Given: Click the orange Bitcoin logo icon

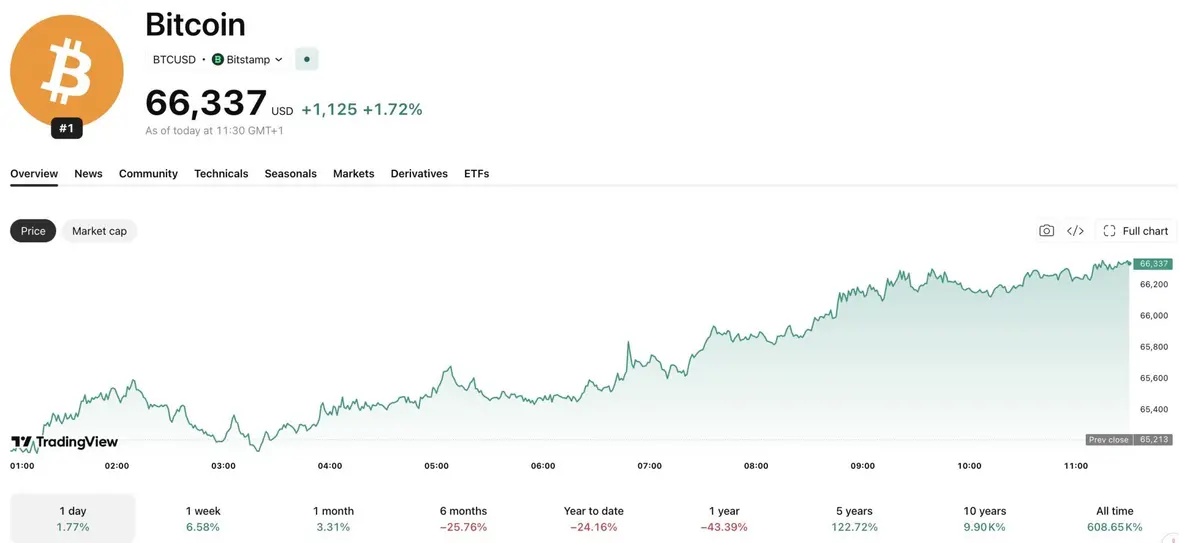Looking at the screenshot, I should tap(66, 71).
